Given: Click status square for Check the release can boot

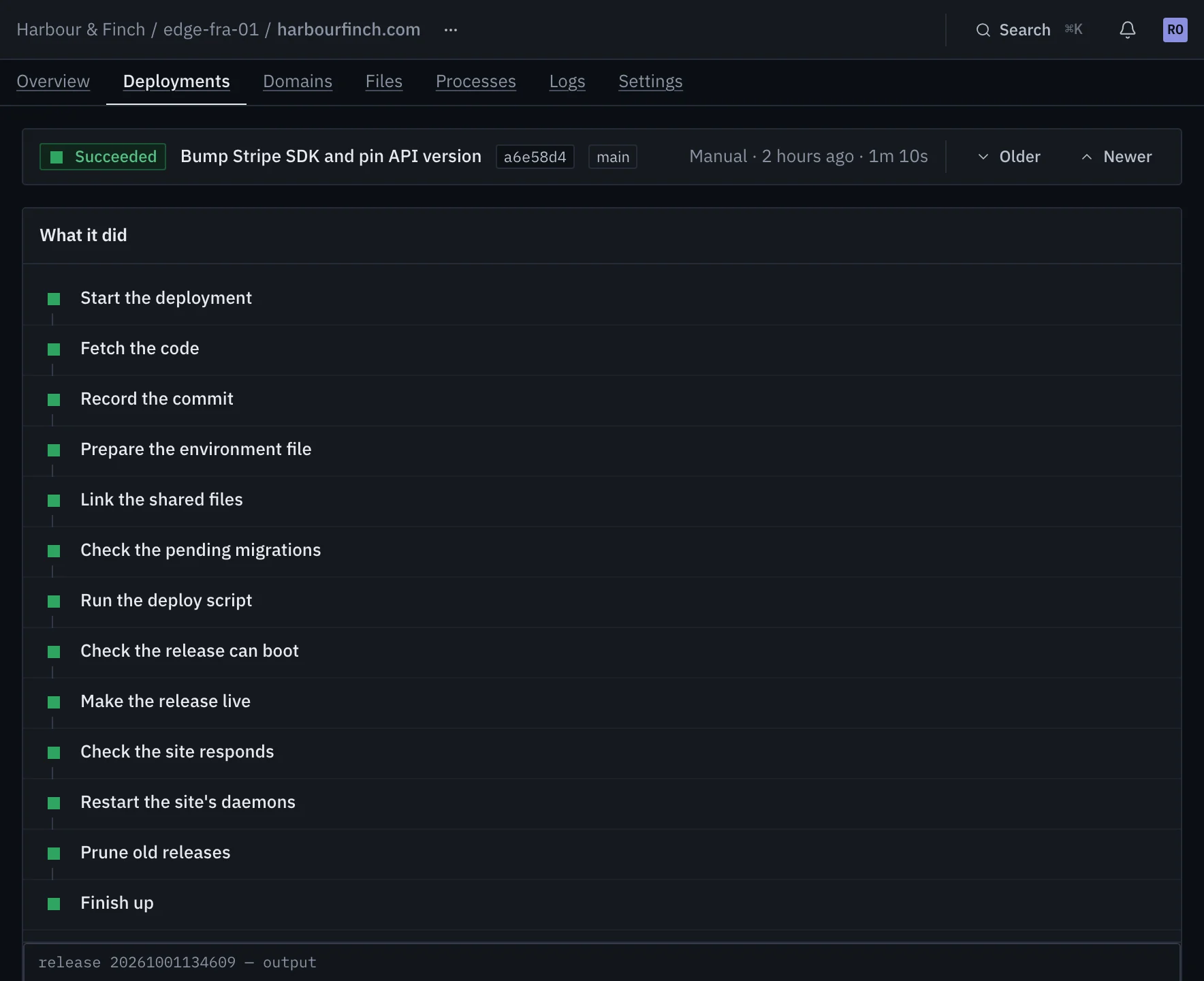Looking at the screenshot, I should [54, 652].
